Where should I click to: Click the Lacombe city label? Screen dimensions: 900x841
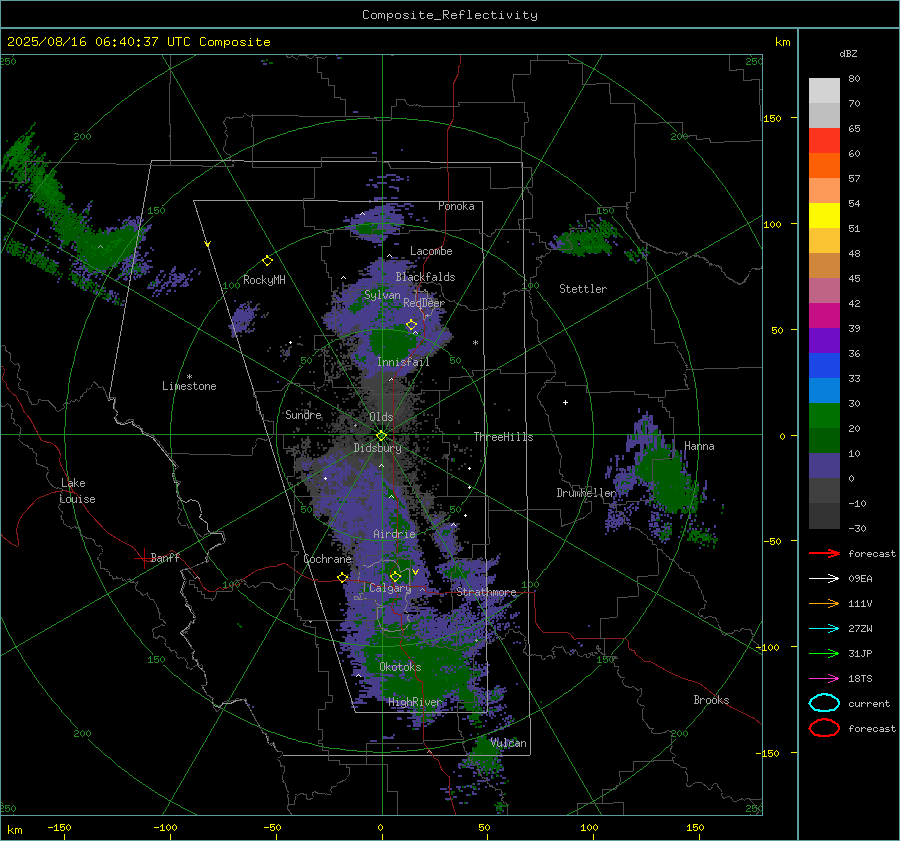coord(431,251)
